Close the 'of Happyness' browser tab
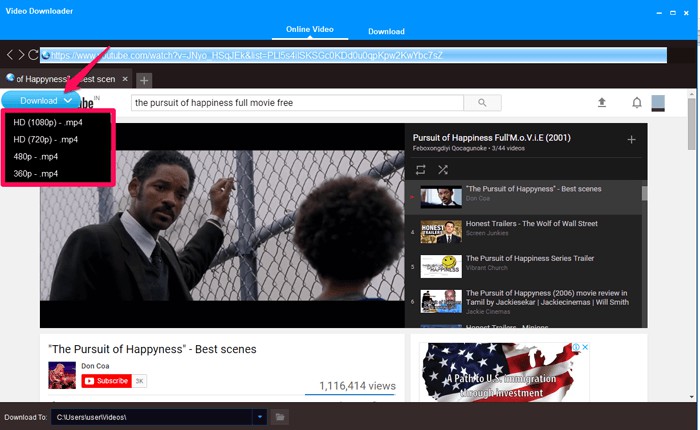The image size is (700, 430). click(x=125, y=79)
